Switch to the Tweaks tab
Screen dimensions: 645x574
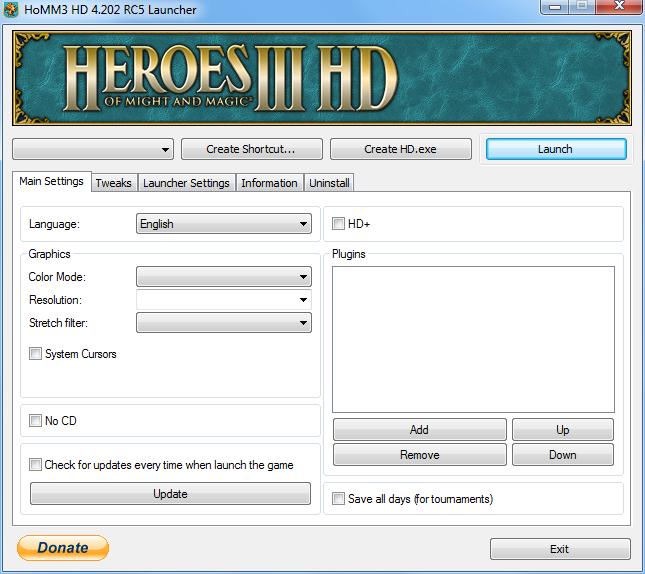tap(113, 183)
